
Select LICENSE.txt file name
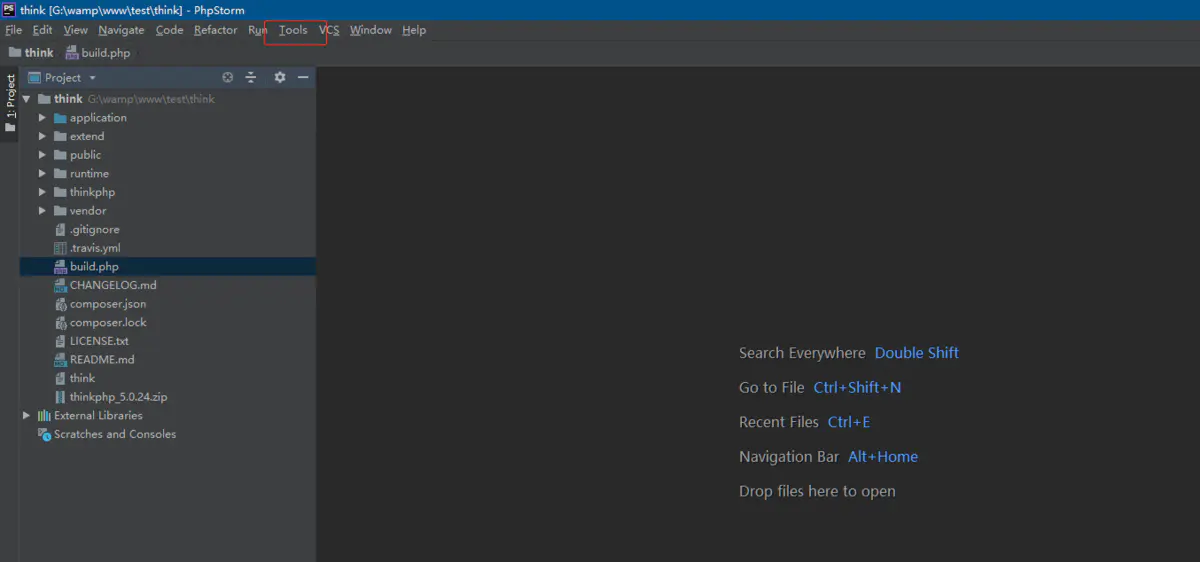(99, 341)
